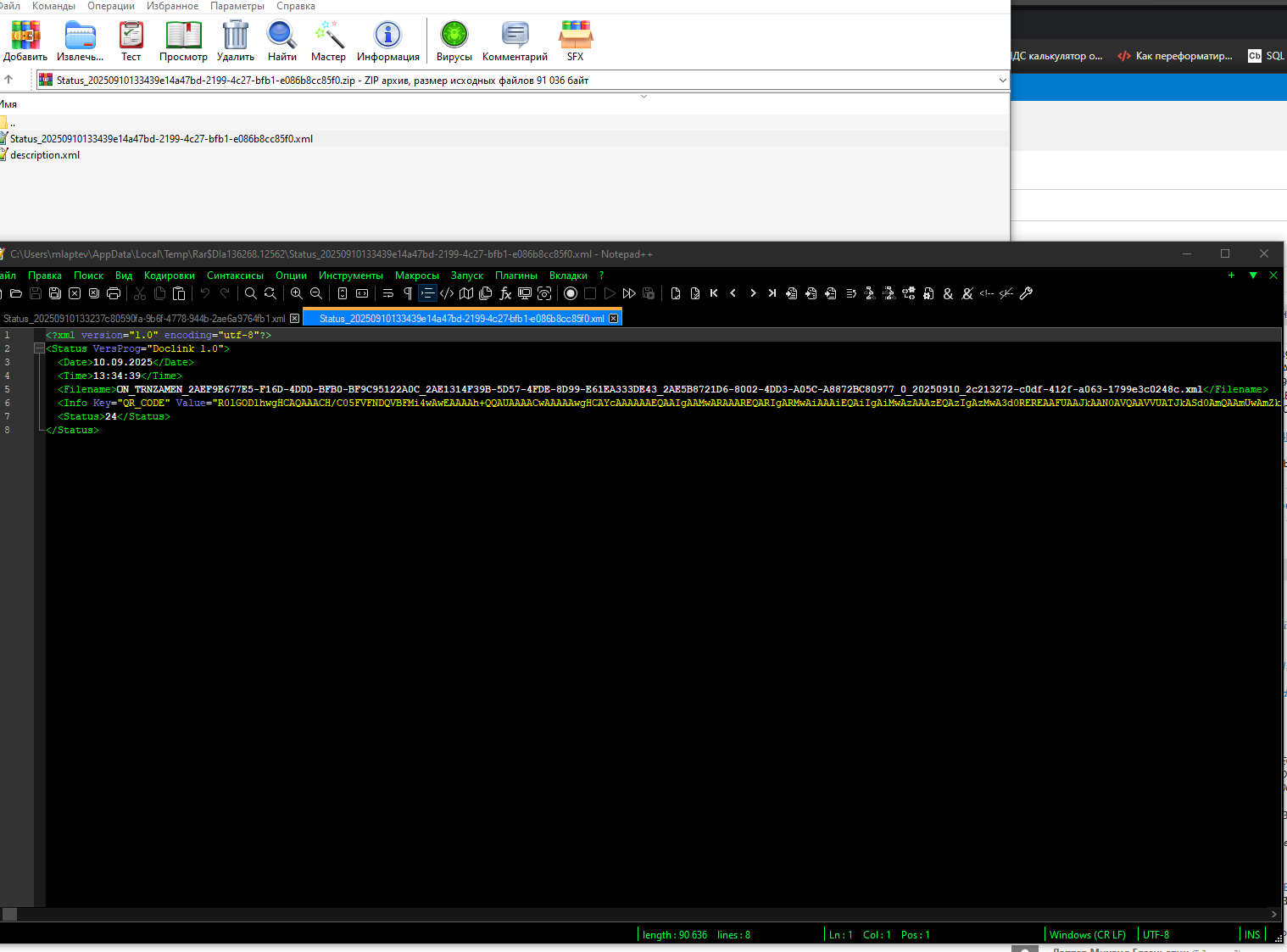Click Notepad++ Zoom In toolbar icon
The height and width of the screenshot is (952, 1287).
coord(297,293)
